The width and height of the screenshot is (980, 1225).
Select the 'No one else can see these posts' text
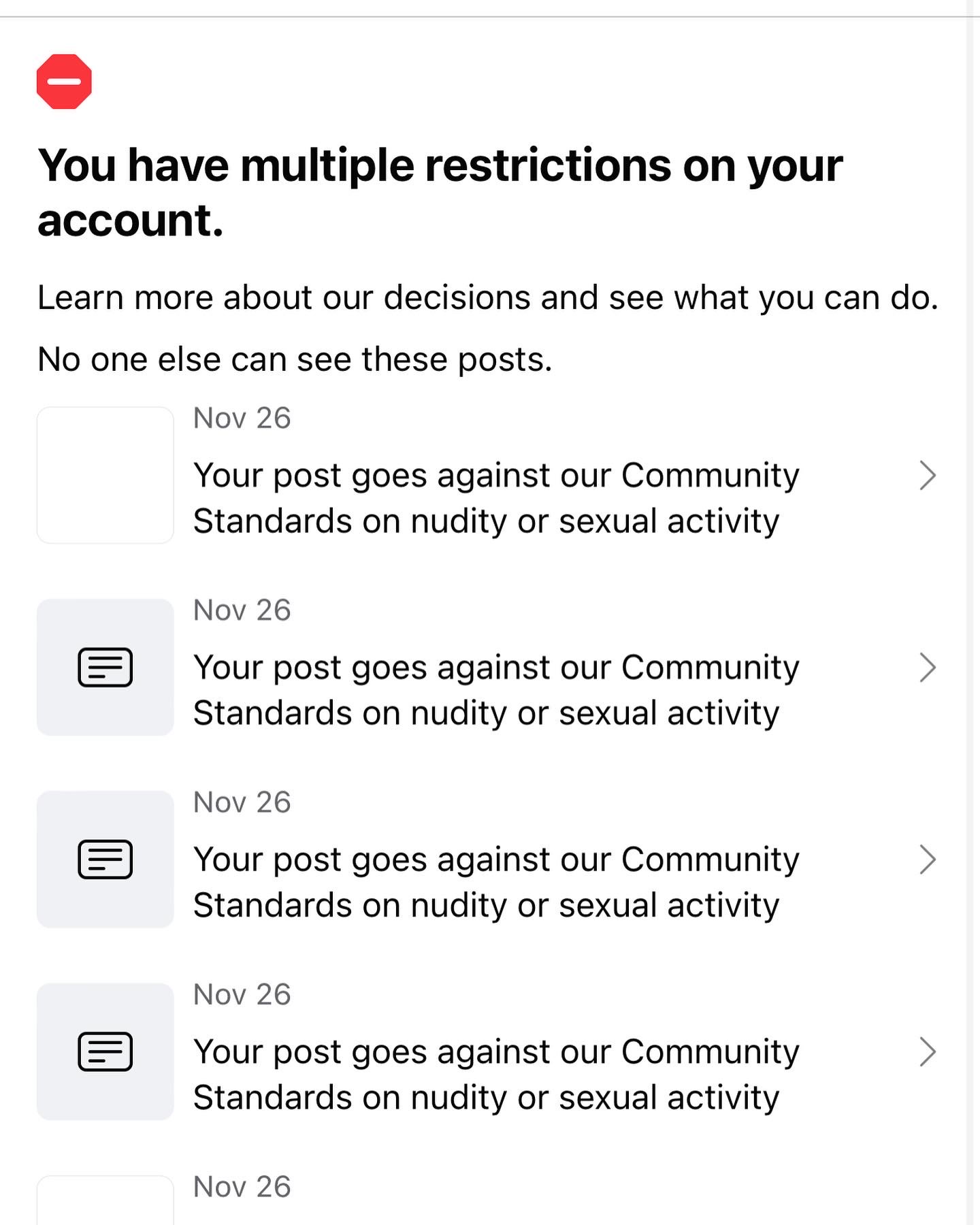294,359
